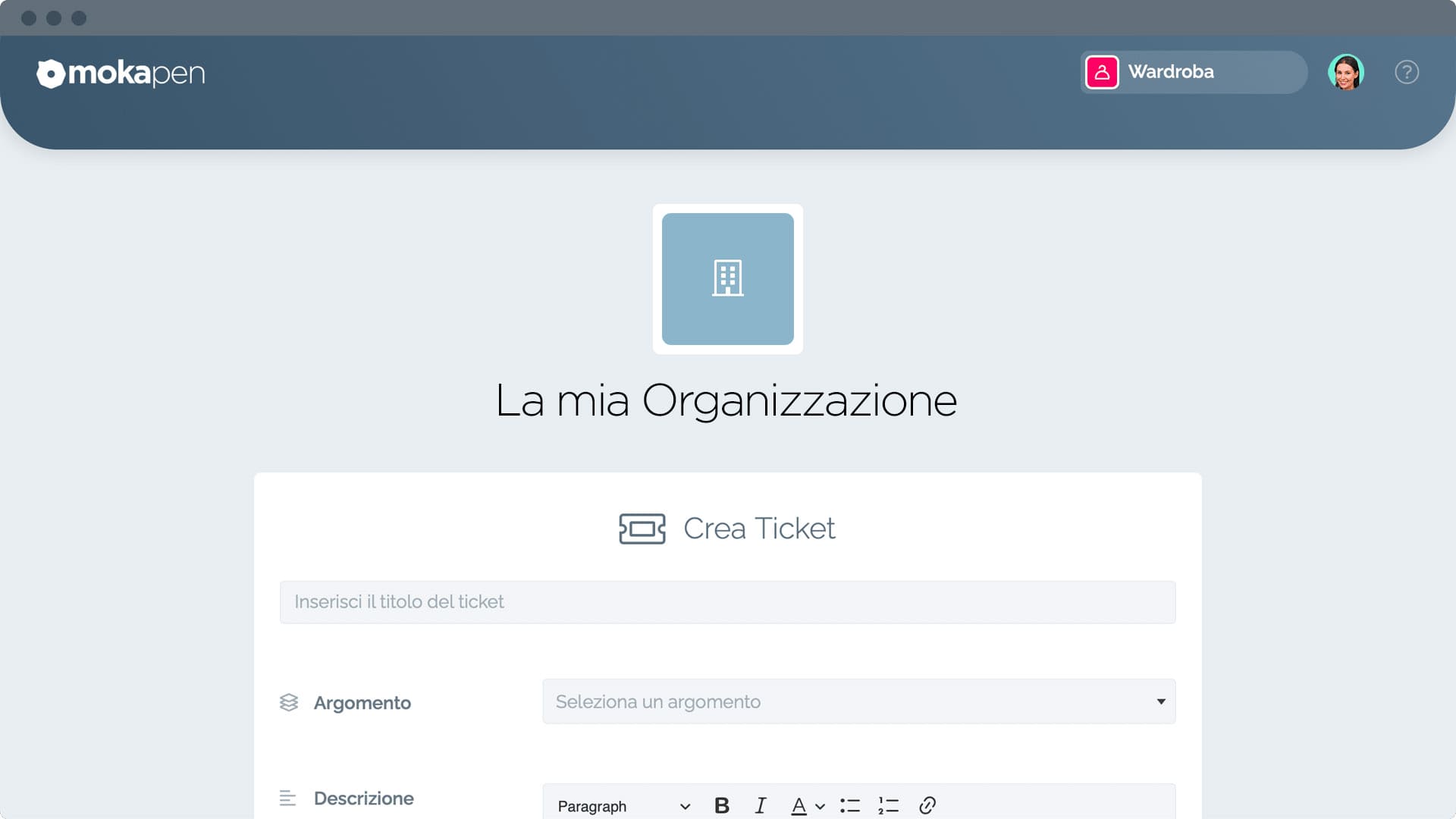Open the help question mark

click(x=1407, y=72)
